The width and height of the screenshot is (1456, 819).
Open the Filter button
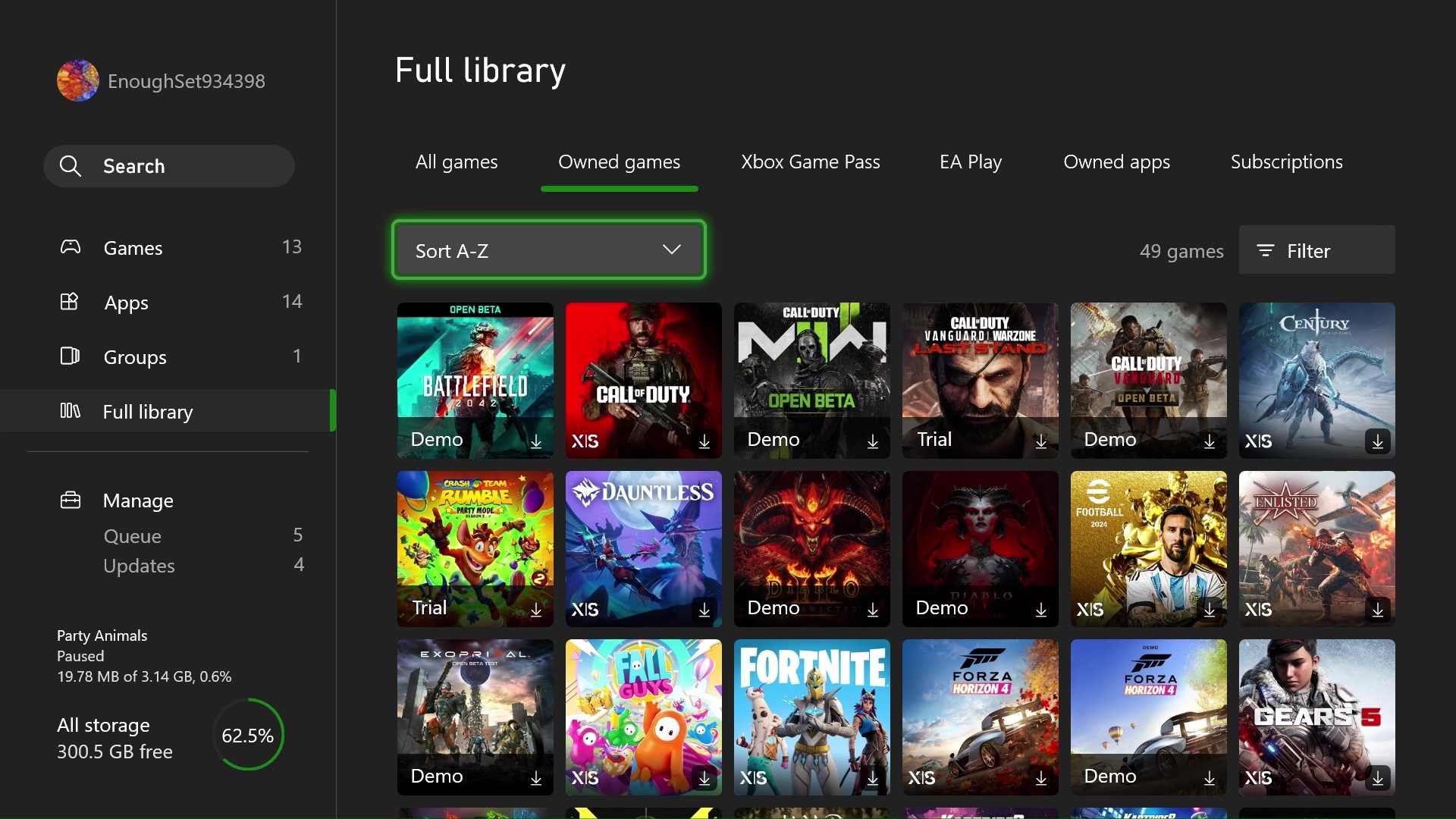(x=1316, y=249)
